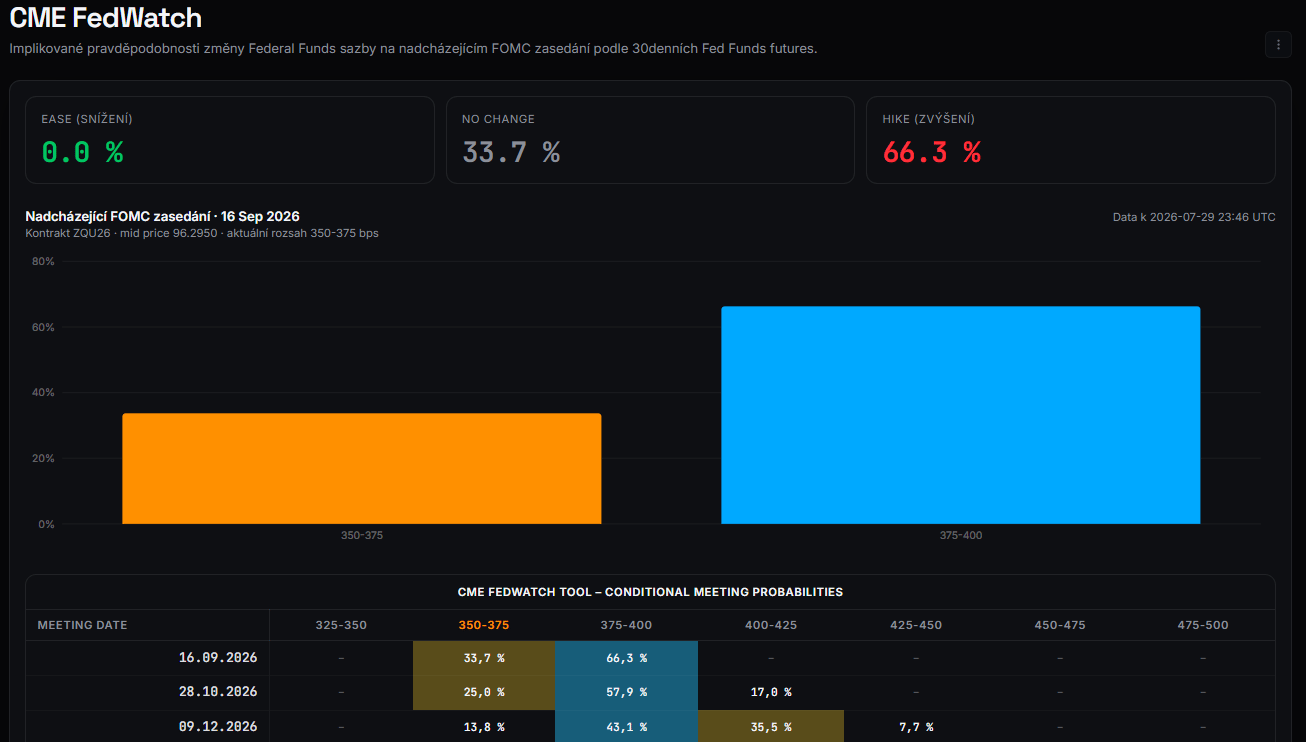Click the 57,9 % table cell
Image resolution: width=1306 pixels, height=742 pixels.
click(x=626, y=692)
